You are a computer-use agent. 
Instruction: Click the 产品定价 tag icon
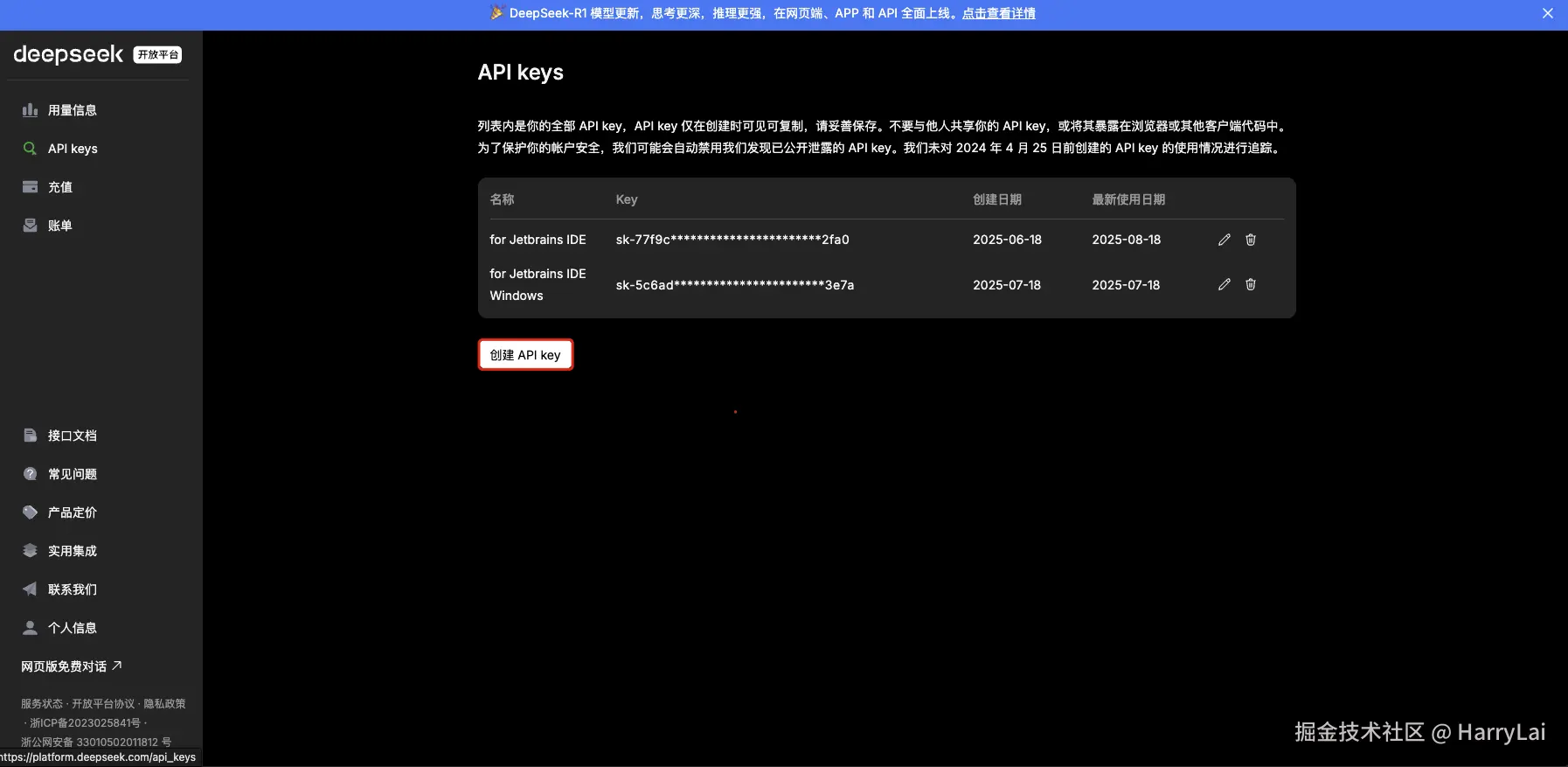30,512
